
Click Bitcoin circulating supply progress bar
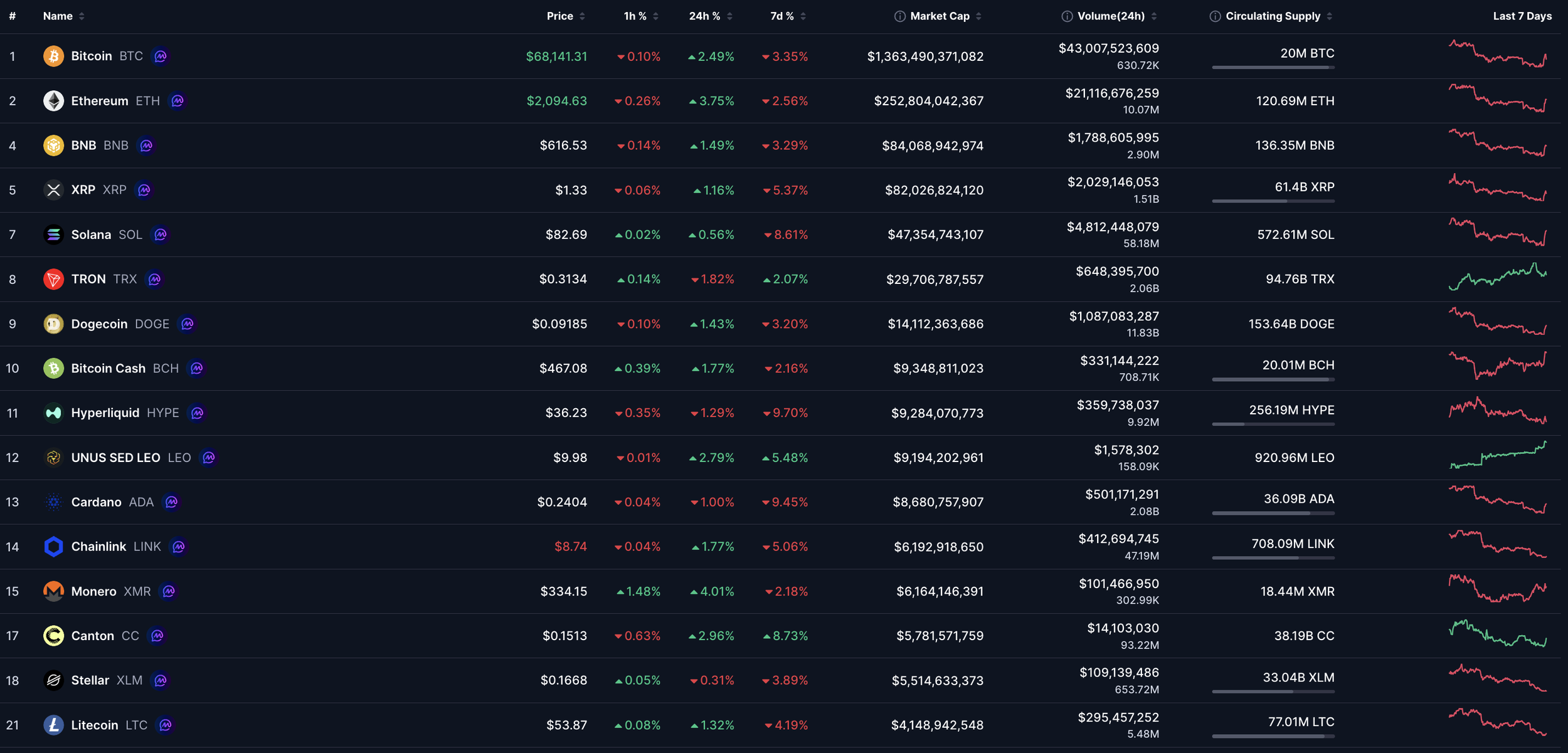pos(1273,67)
